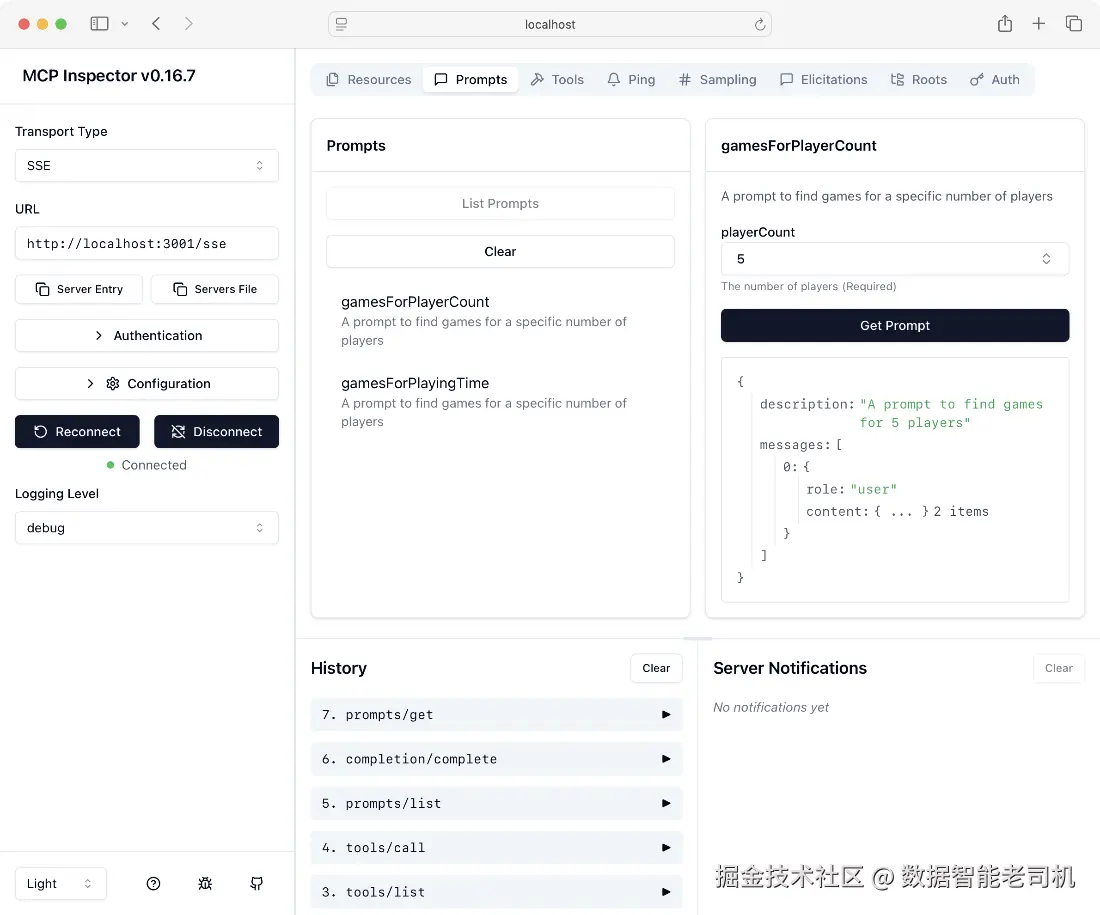1100x915 pixels.
Task: Go forward with the browser forward arrow
Action: (x=188, y=24)
